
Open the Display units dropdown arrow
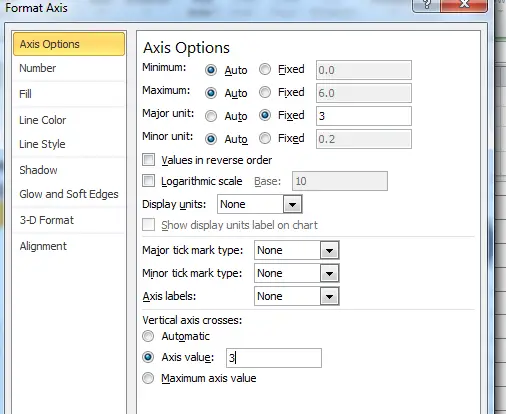pyautogui.click(x=292, y=204)
